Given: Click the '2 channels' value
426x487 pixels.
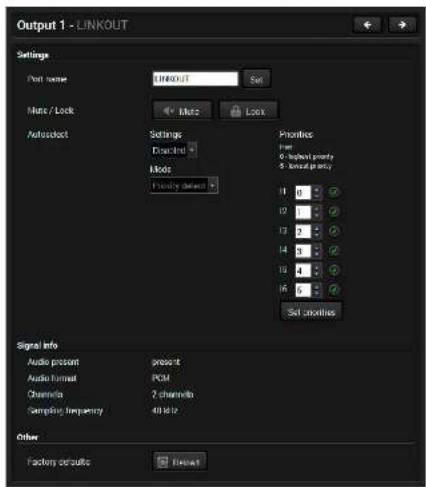Looking at the screenshot, I should [173, 394].
